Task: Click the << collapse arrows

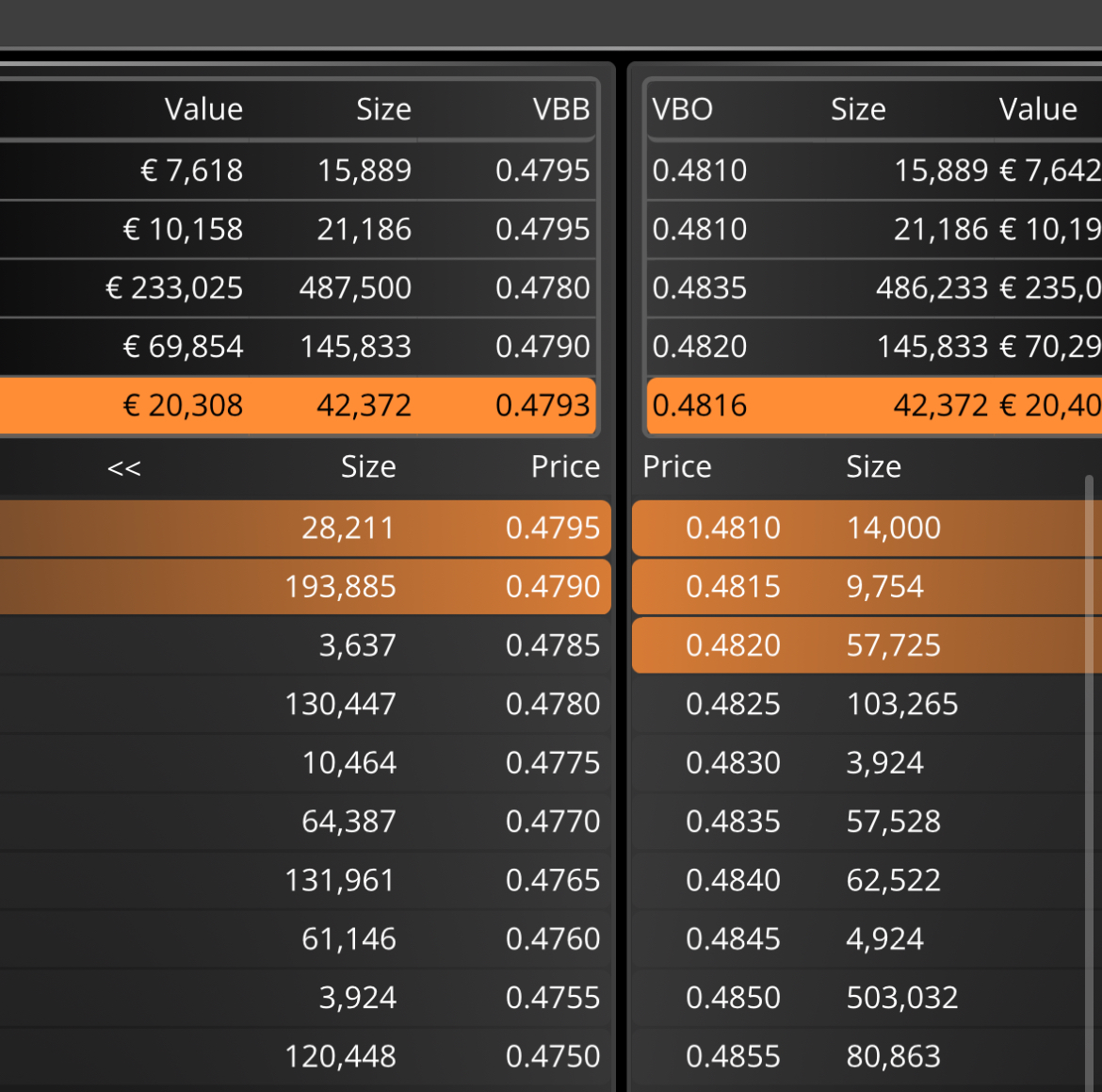Action: tap(124, 467)
